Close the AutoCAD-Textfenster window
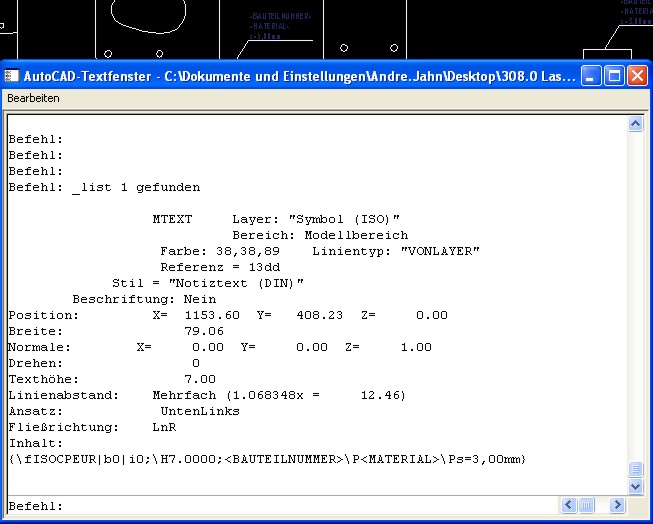The width and height of the screenshot is (653, 524). [638, 76]
